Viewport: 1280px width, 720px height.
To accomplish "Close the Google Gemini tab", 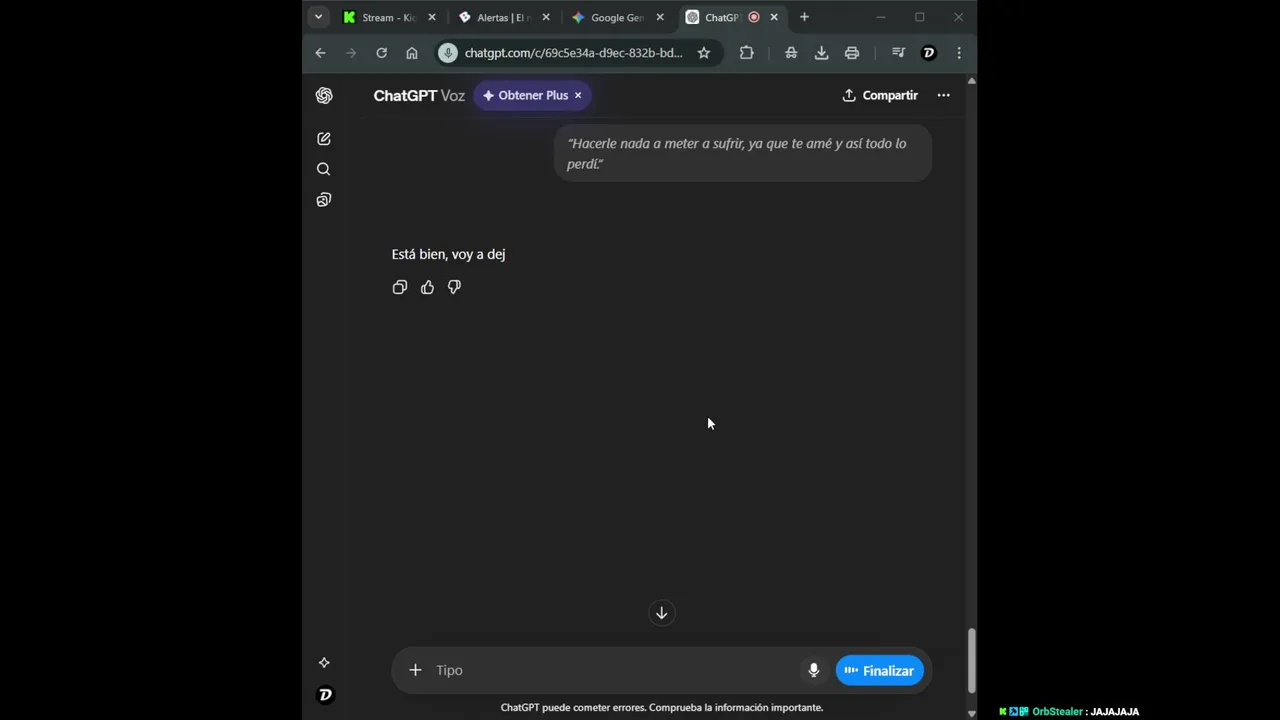I will [660, 17].
